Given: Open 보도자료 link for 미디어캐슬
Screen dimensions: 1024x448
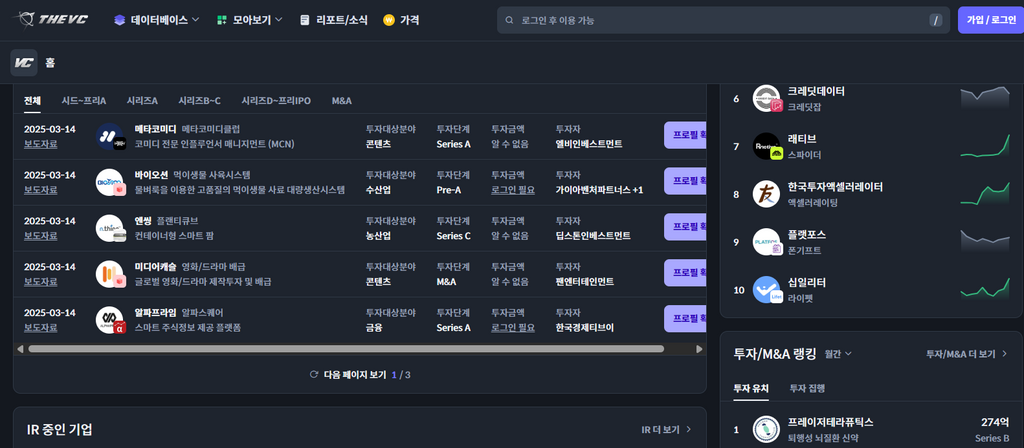Looking at the screenshot, I should click(x=40, y=281).
